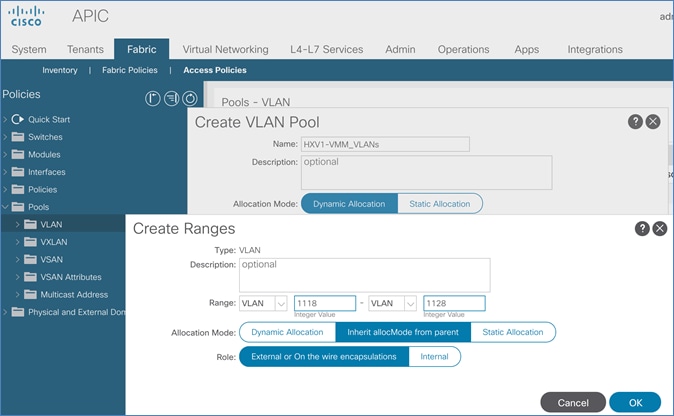Screen dimensions: 674x416
Task: Click the VLAN folder icon
Action: point(30,224)
